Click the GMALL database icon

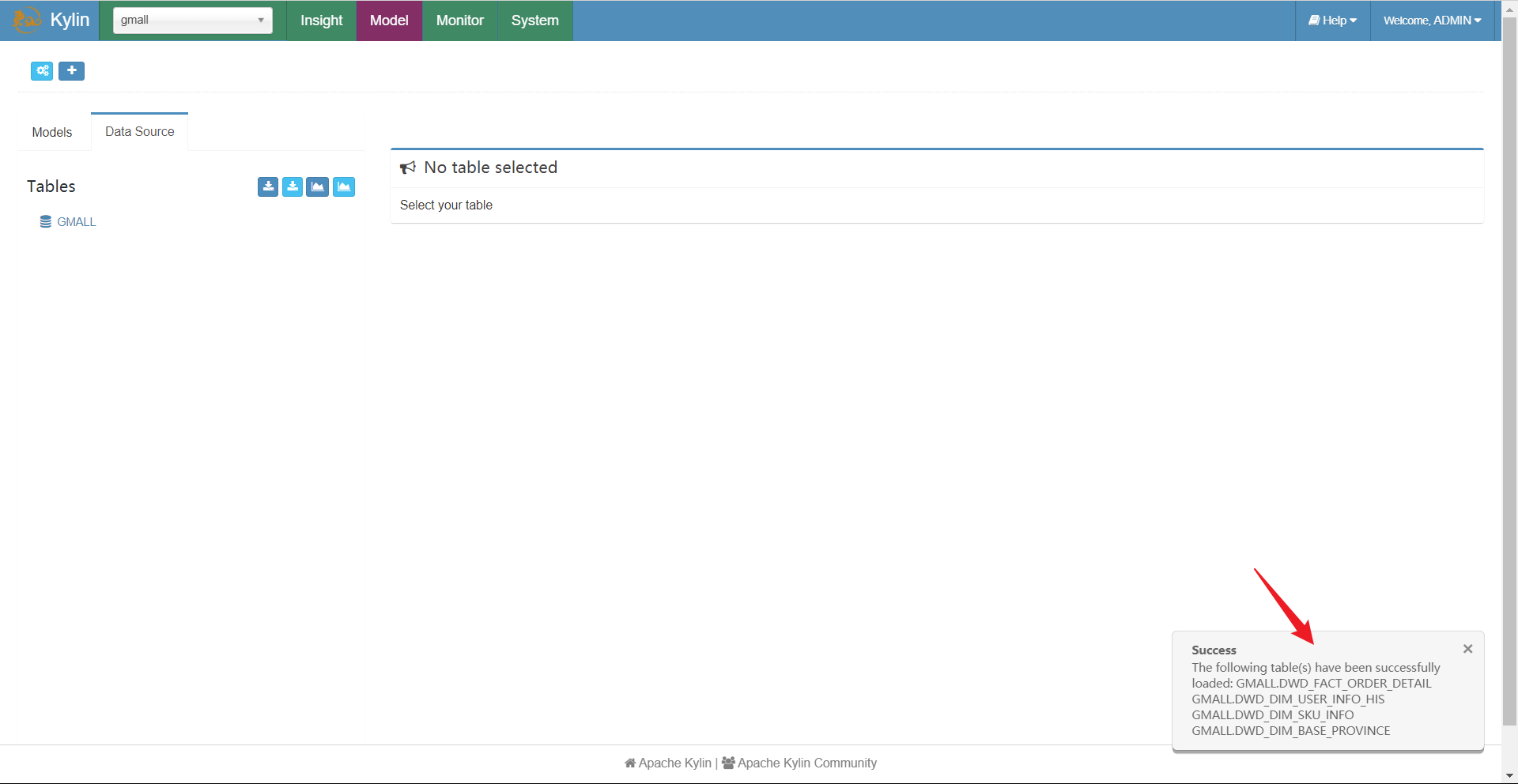point(46,222)
